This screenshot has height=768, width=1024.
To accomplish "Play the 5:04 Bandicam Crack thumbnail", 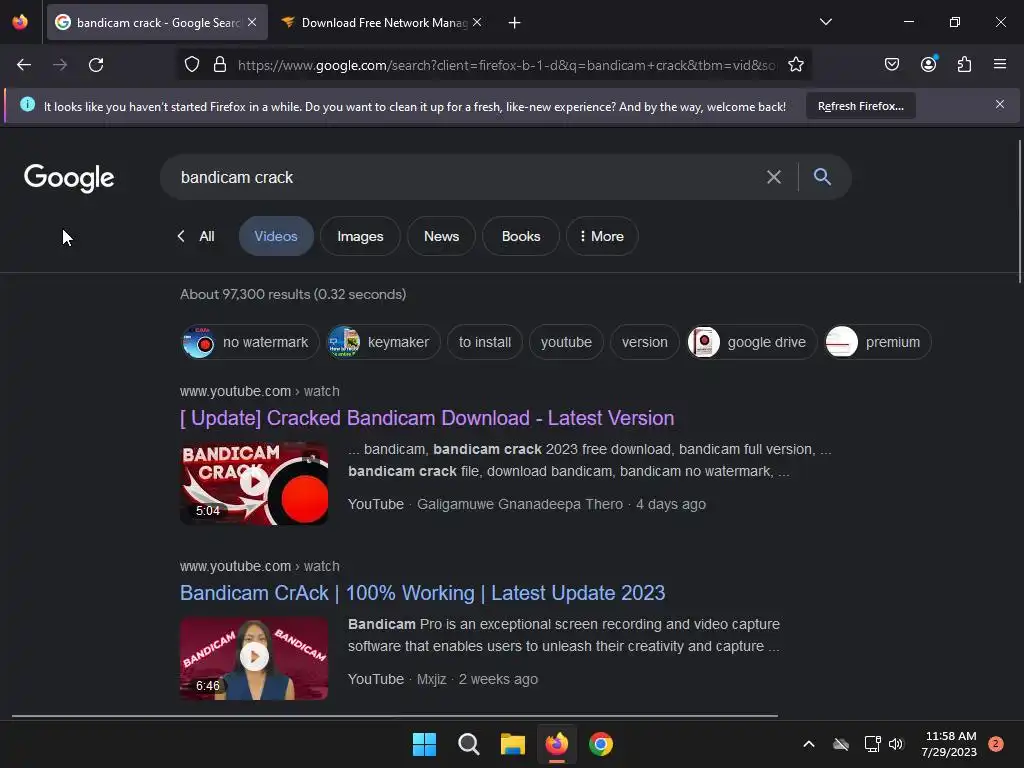I will point(254,483).
